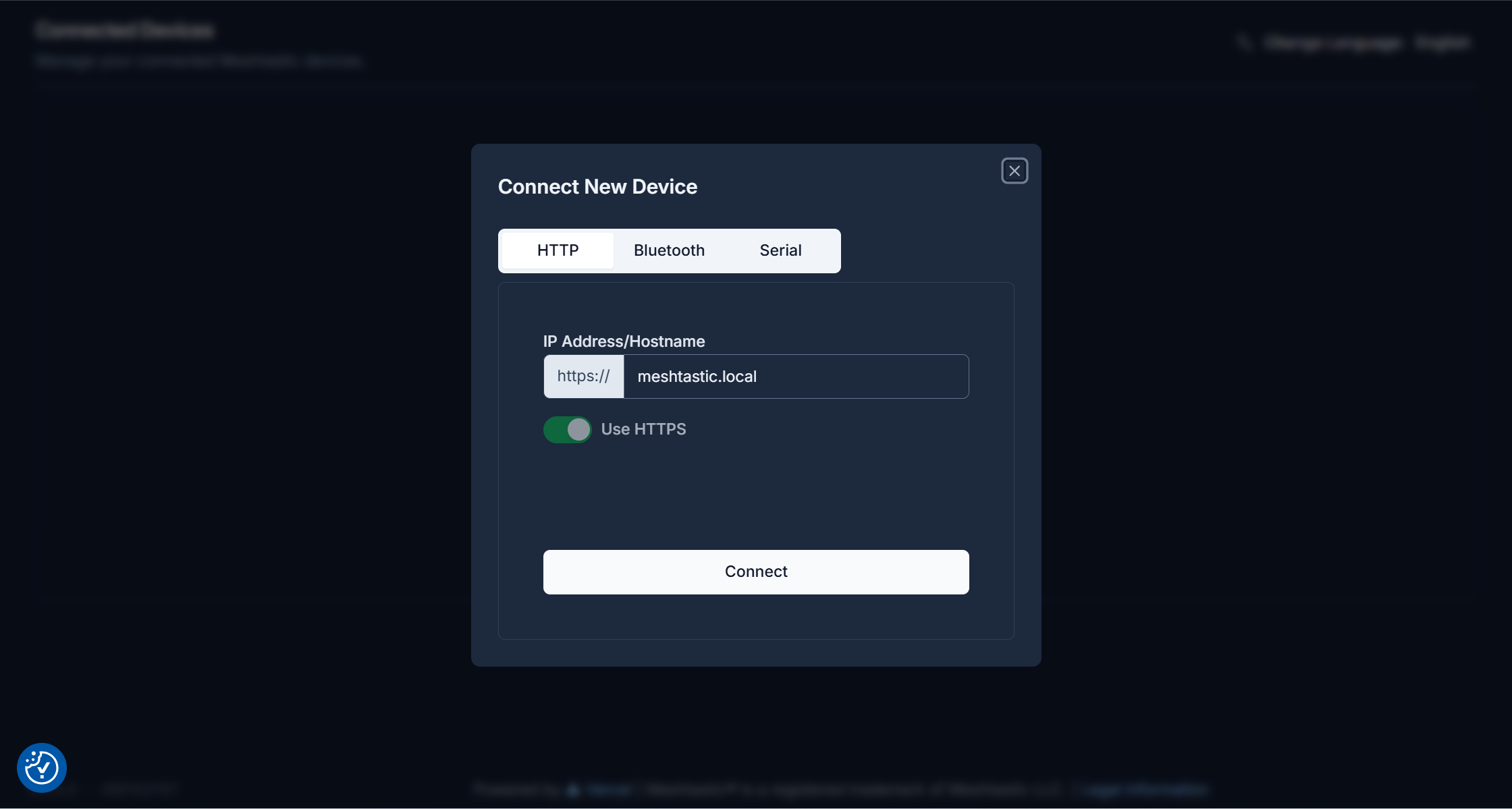The height and width of the screenshot is (809, 1512).
Task: Click the language icon in top-right header
Action: click(x=1244, y=43)
